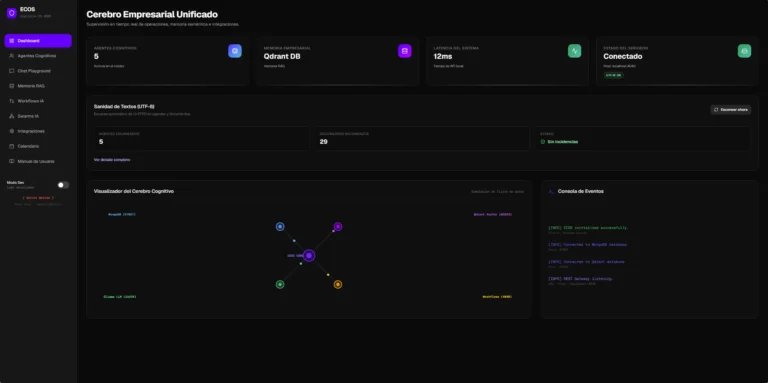This screenshot has height=383, width=768.
Task: Click the green latency pulse icon
Action: (x=575, y=51)
